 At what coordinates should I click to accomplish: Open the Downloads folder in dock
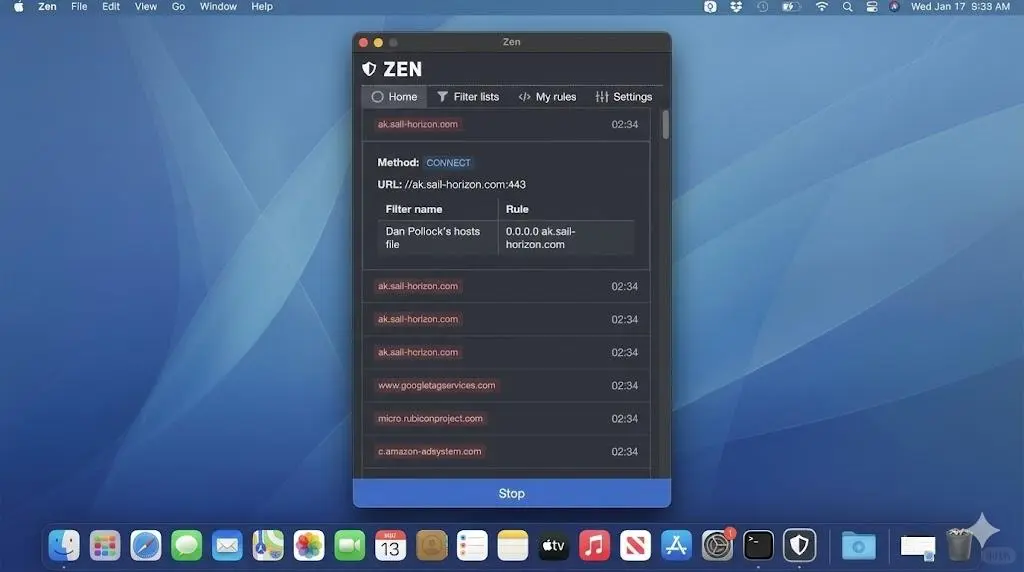point(858,546)
